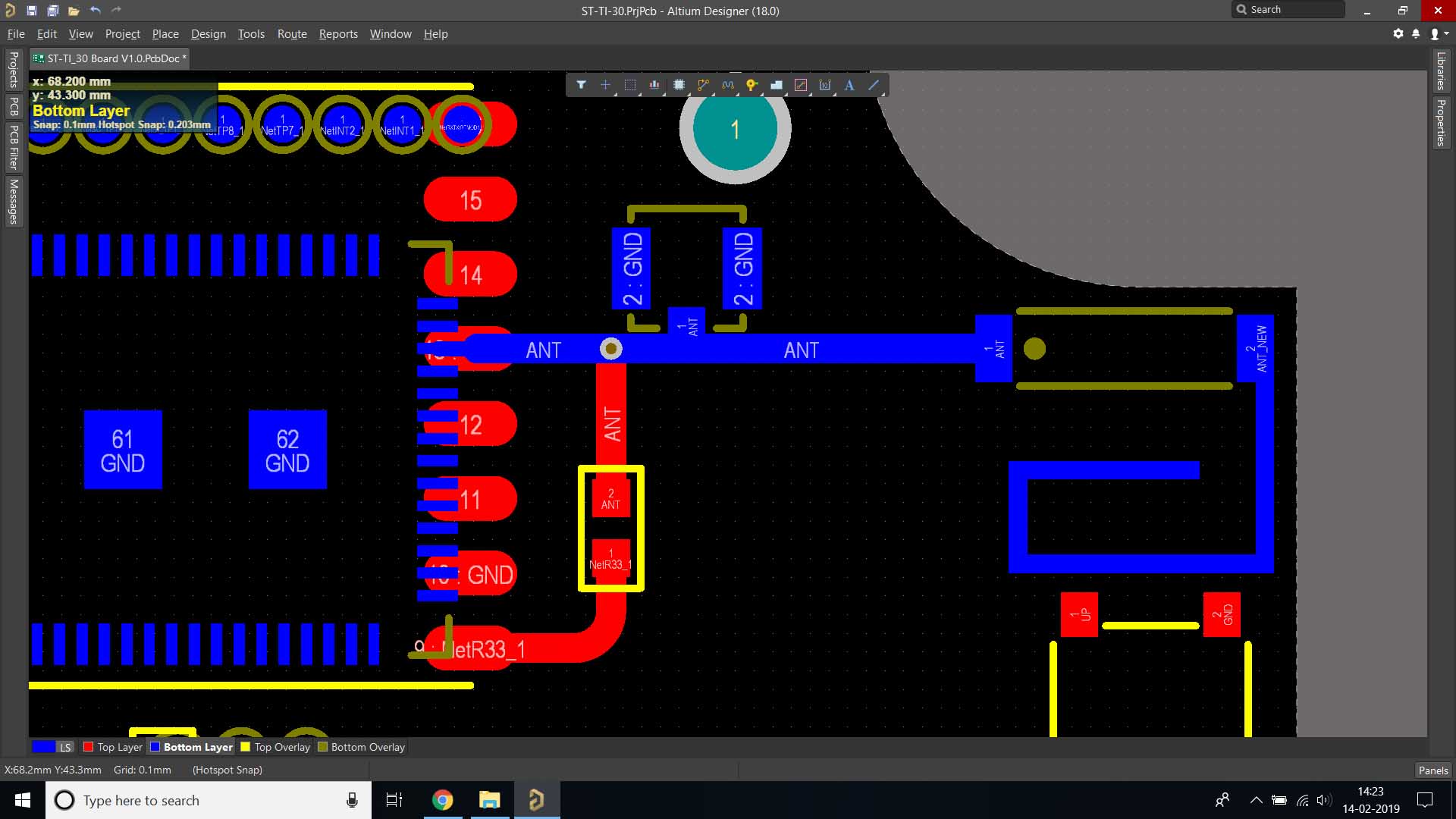Open Chrome from the Windows taskbar

(442, 800)
